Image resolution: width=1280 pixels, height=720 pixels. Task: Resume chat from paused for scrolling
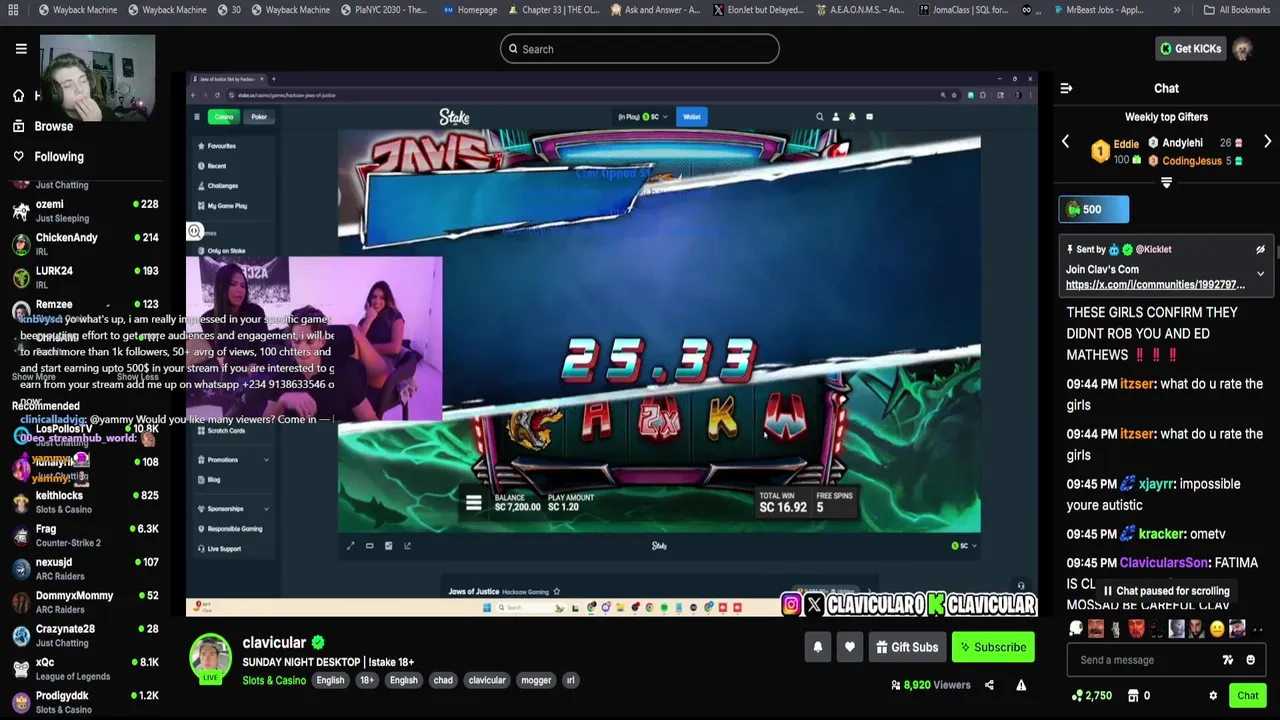tap(1166, 591)
